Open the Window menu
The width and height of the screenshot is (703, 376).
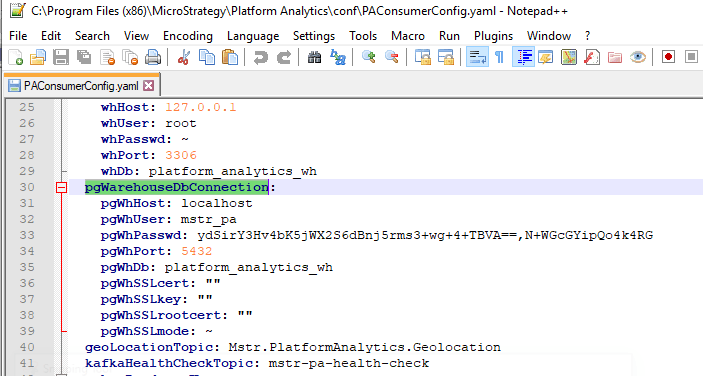coord(549,36)
